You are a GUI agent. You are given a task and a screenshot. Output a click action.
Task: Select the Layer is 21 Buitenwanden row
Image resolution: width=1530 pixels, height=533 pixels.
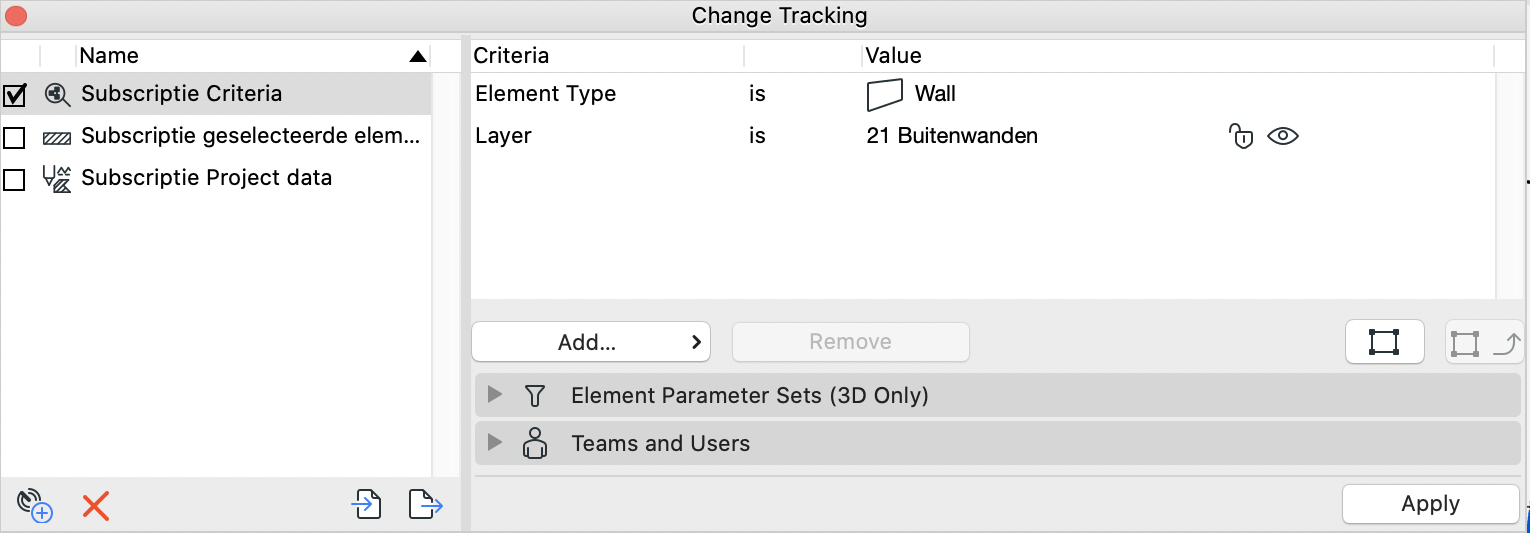983,136
